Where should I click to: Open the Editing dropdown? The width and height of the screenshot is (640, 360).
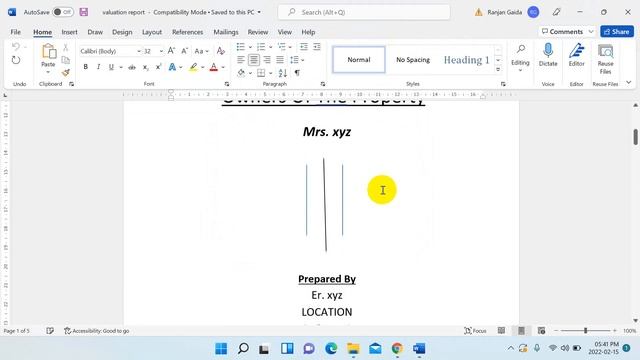click(x=520, y=58)
